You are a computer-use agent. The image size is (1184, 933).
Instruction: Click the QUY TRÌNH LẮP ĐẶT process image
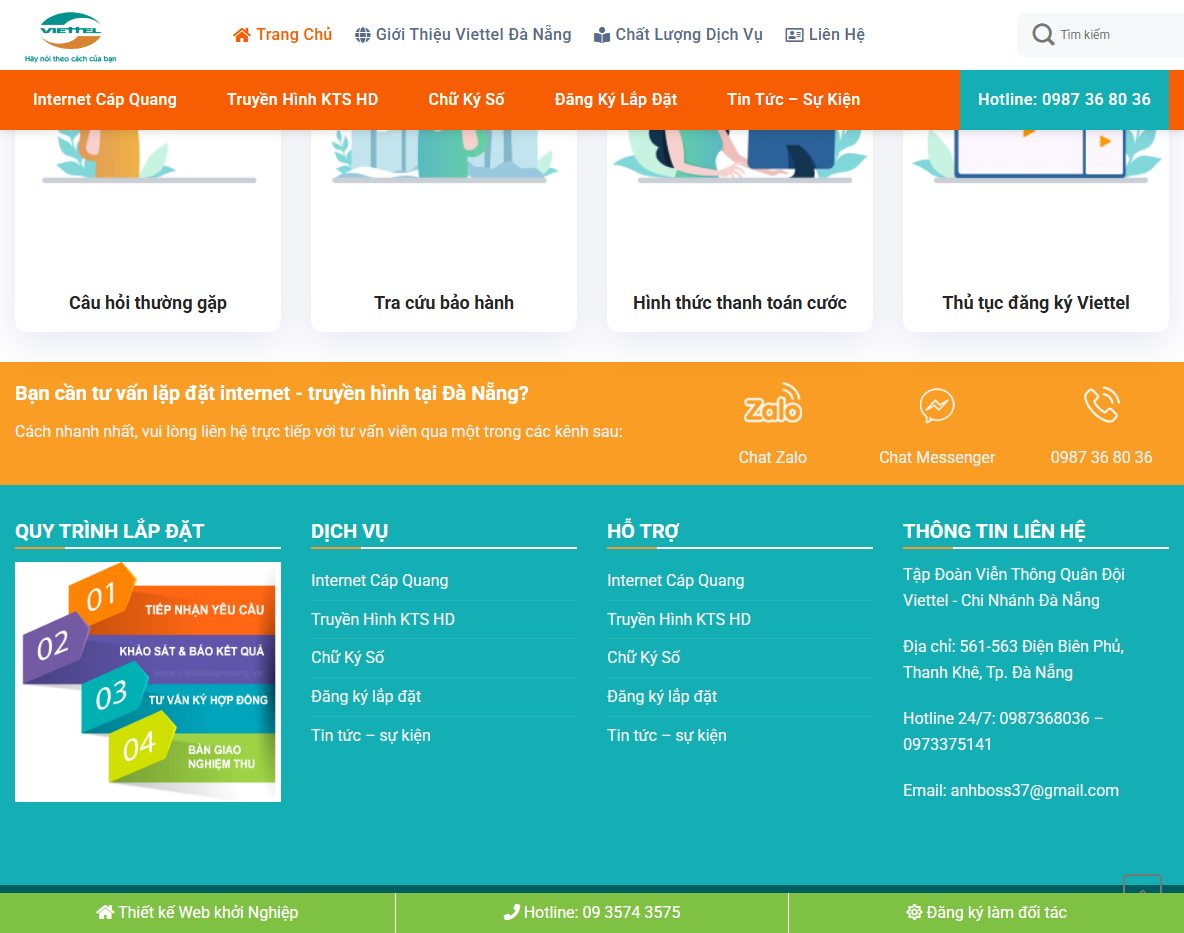147,681
